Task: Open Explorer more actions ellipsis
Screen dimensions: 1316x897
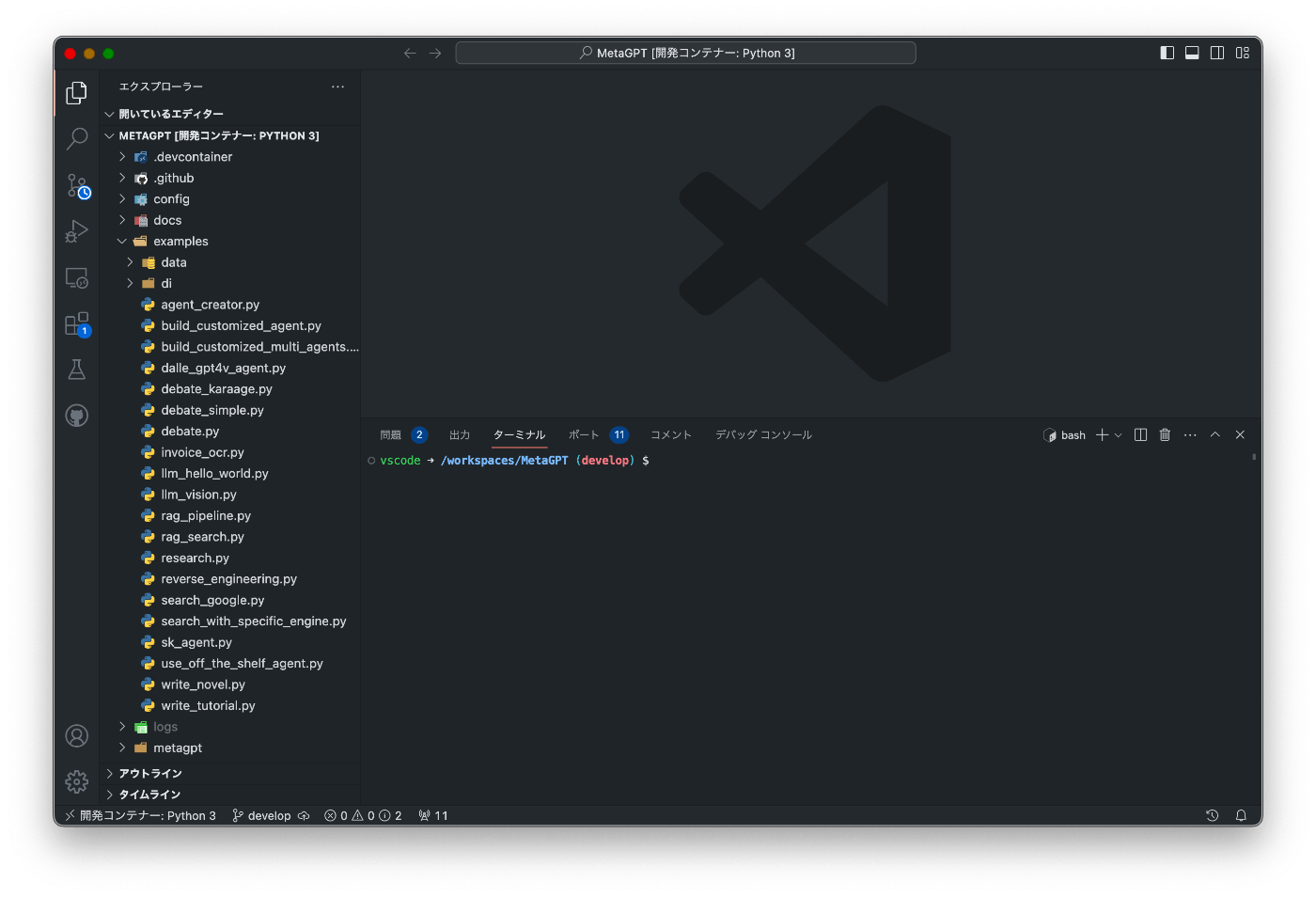Action: tap(337, 87)
